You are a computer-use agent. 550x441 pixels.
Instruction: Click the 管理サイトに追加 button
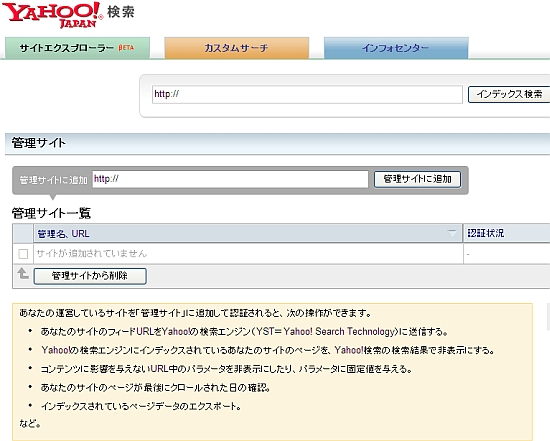pyautogui.click(x=417, y=179)
